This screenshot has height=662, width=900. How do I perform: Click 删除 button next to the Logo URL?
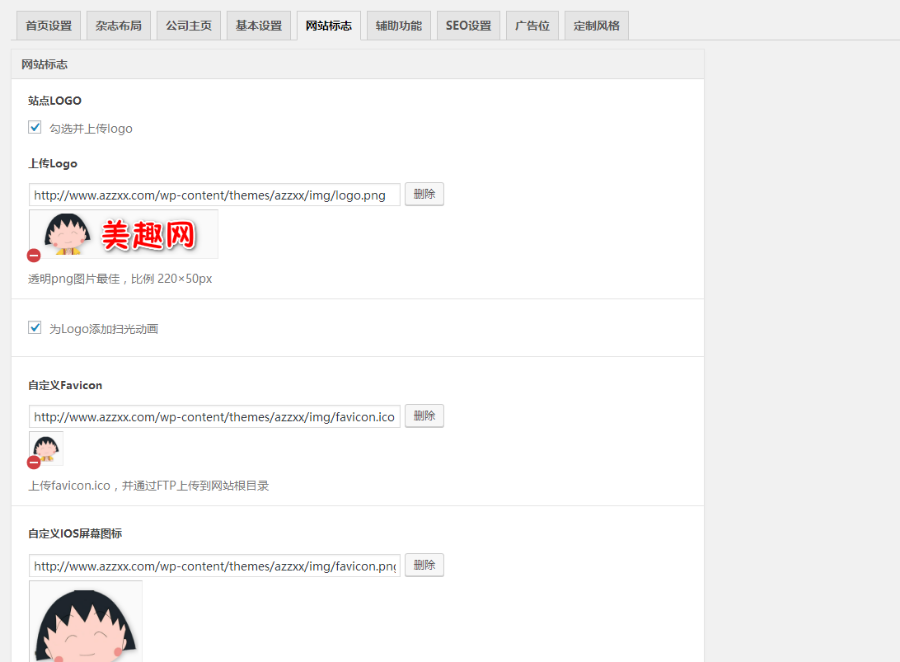[x=424, y=194]
